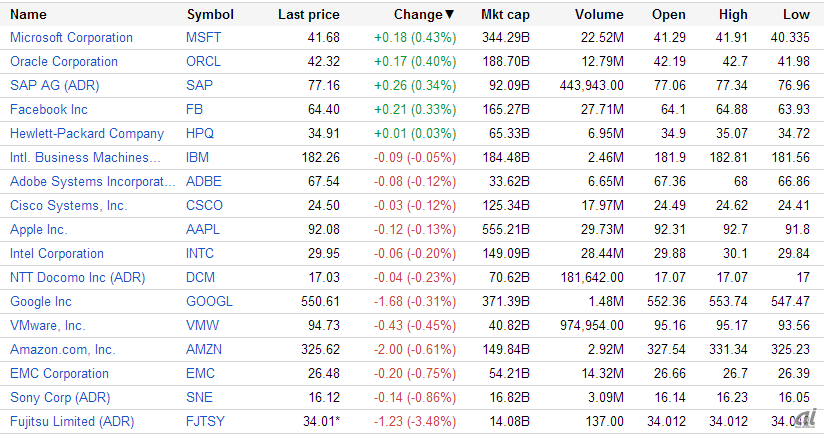Click the Change column sort arrow
Viewport: 824px width, 436px height.
tap(449, 15)
